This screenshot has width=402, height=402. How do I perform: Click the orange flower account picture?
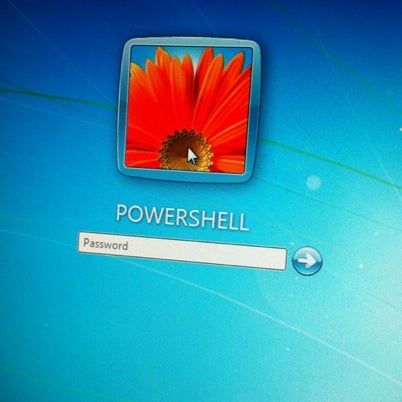click(x=189, y=109)
